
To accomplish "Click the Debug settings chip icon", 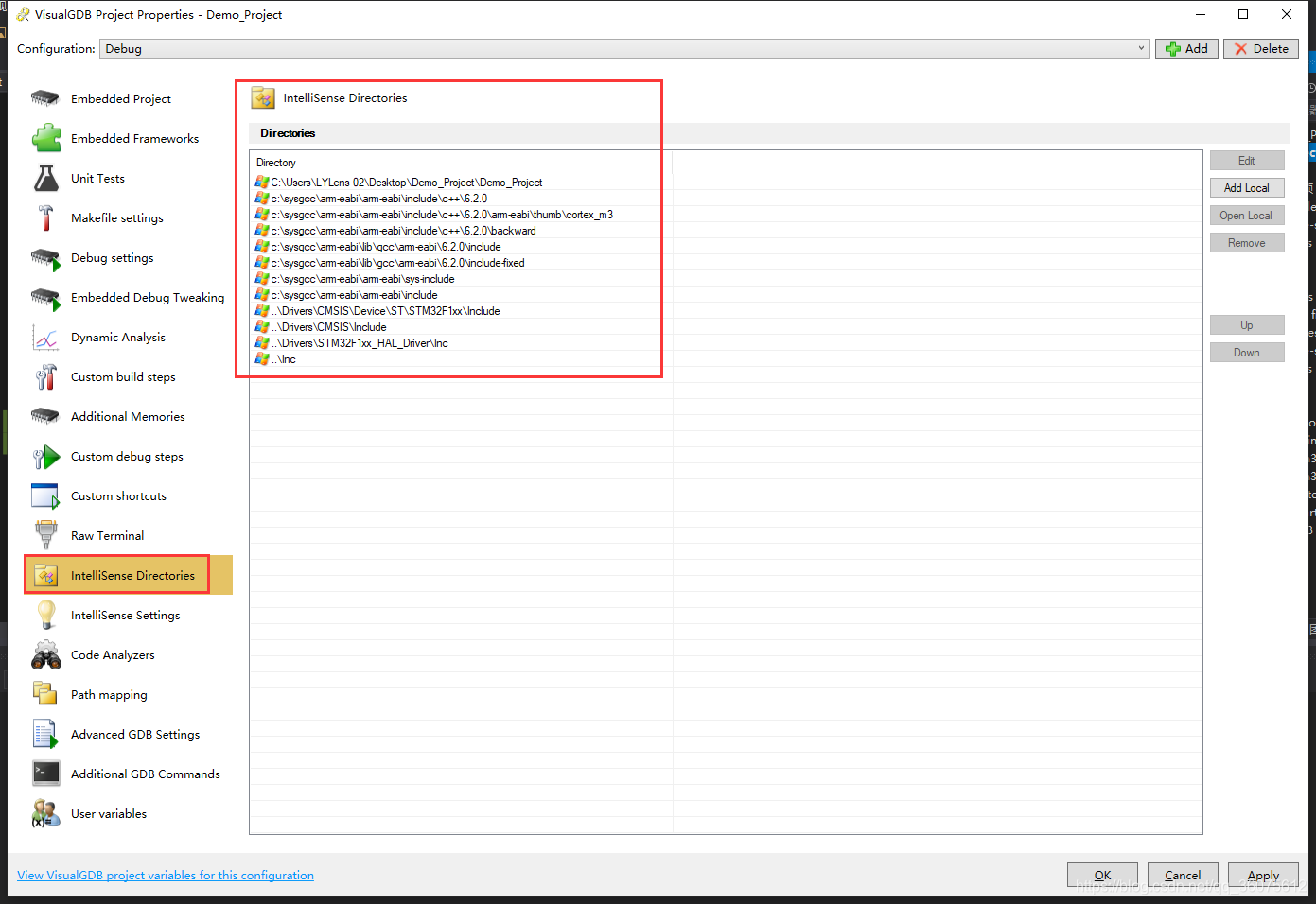I will 45,257.
